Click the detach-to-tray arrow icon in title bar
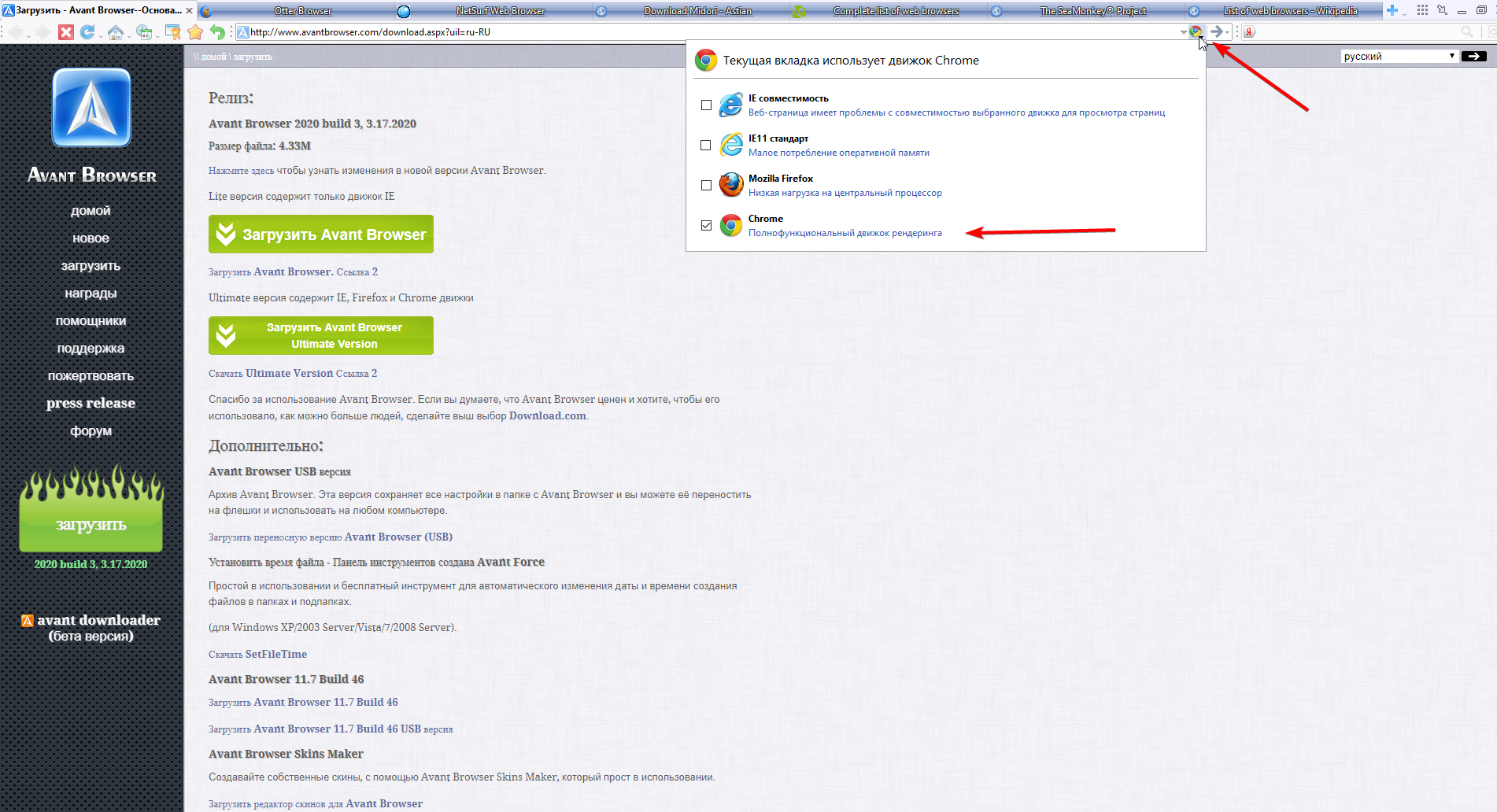The height and width of the screenshot is (812, 1497). 1442,10
